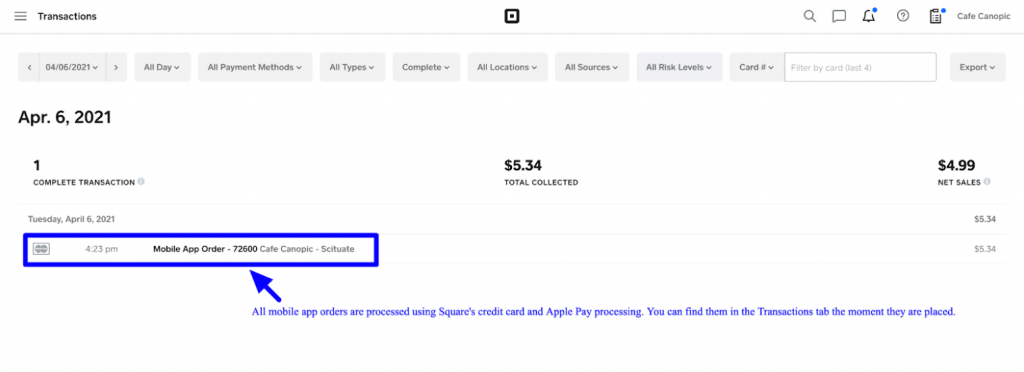Expand the All Payment Methods filter

click(x=255, y=67)
